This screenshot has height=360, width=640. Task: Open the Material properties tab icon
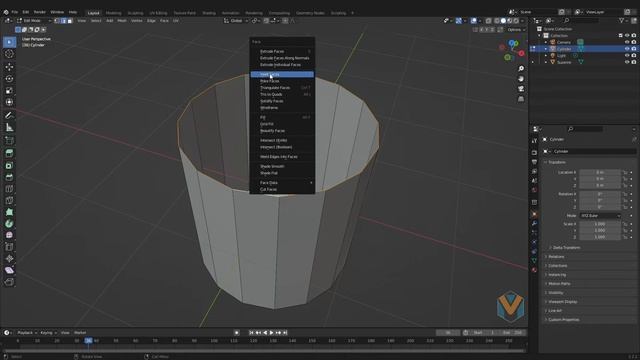point(534,270)
